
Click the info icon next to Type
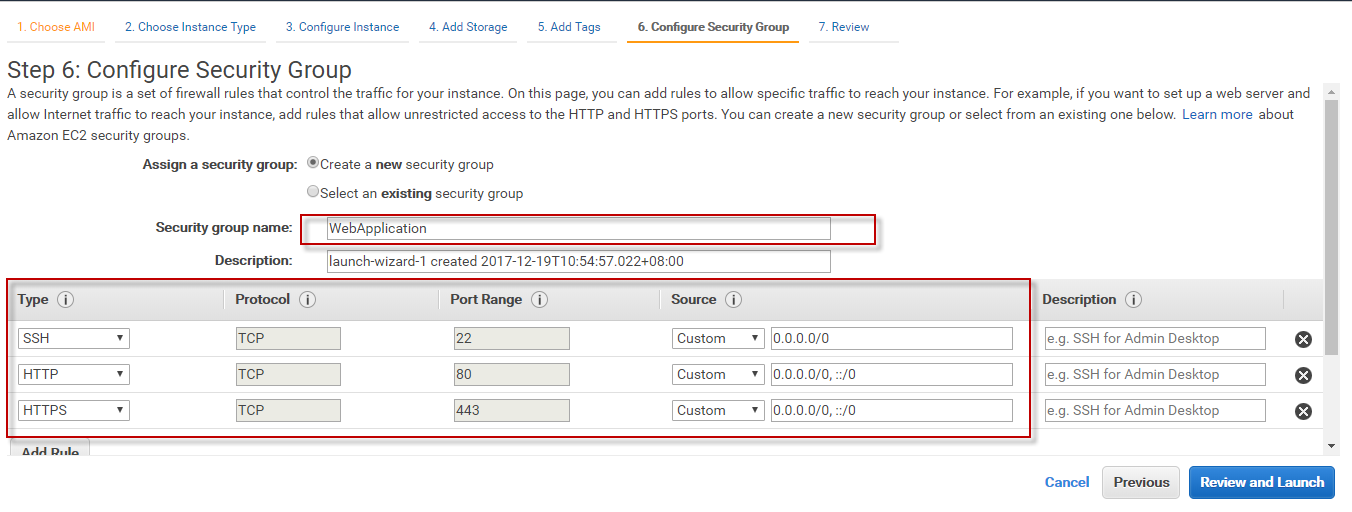[x=66, y=300]
